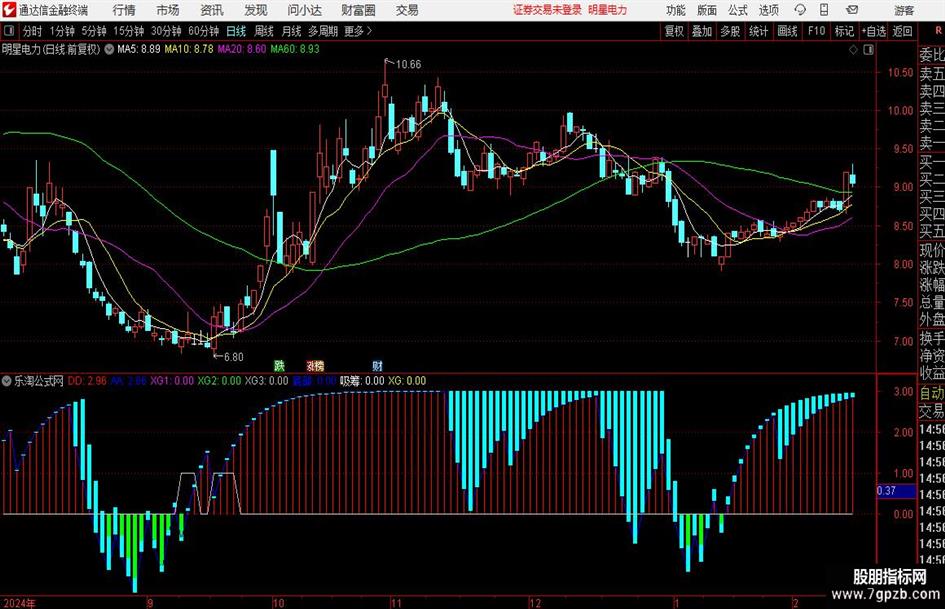Click the 涨榜 marker on the chart
The height and width of the screenshot is (609, 945).
(315, 365)
